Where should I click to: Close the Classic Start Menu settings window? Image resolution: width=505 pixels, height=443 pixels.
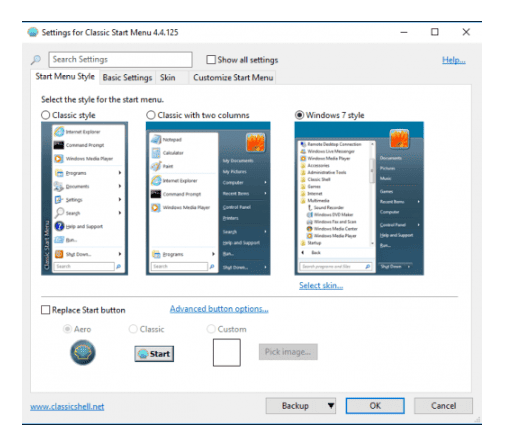466,32
